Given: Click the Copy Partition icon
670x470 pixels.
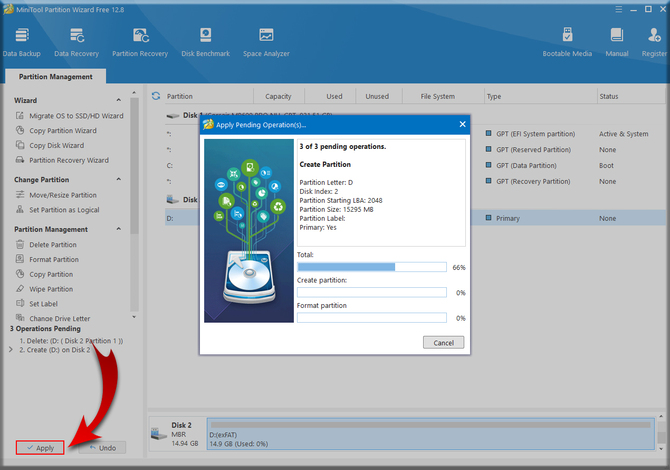Looking at the screenshot, I should (20, 274).
